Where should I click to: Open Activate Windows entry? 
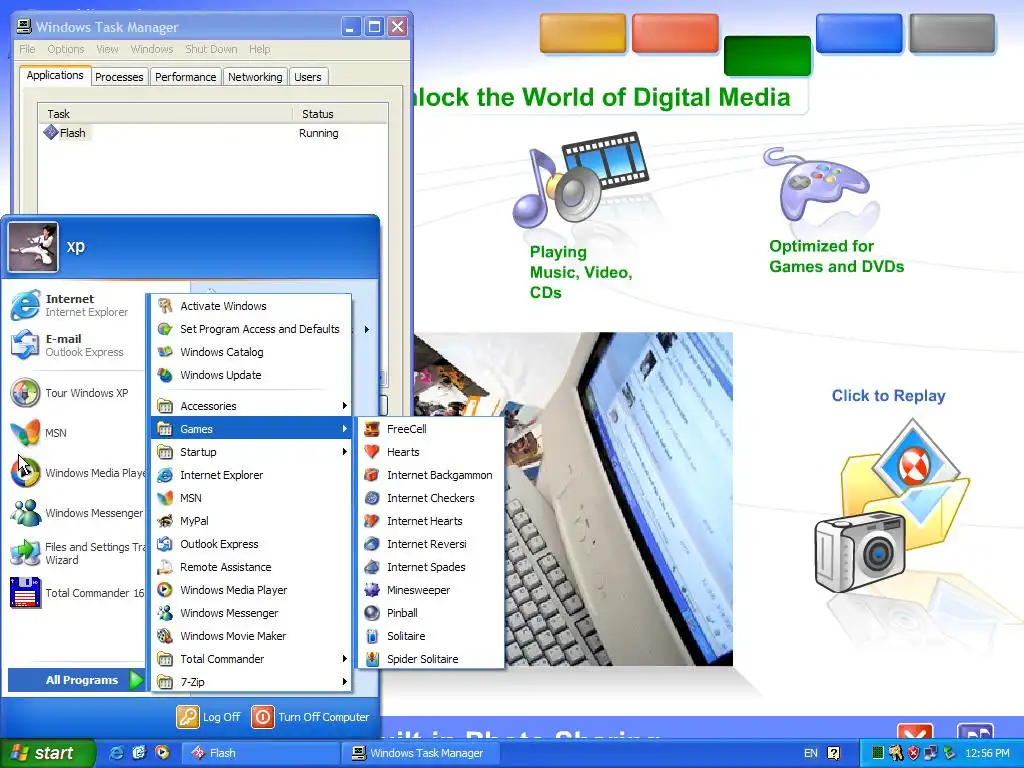click(x=251, y=306)
